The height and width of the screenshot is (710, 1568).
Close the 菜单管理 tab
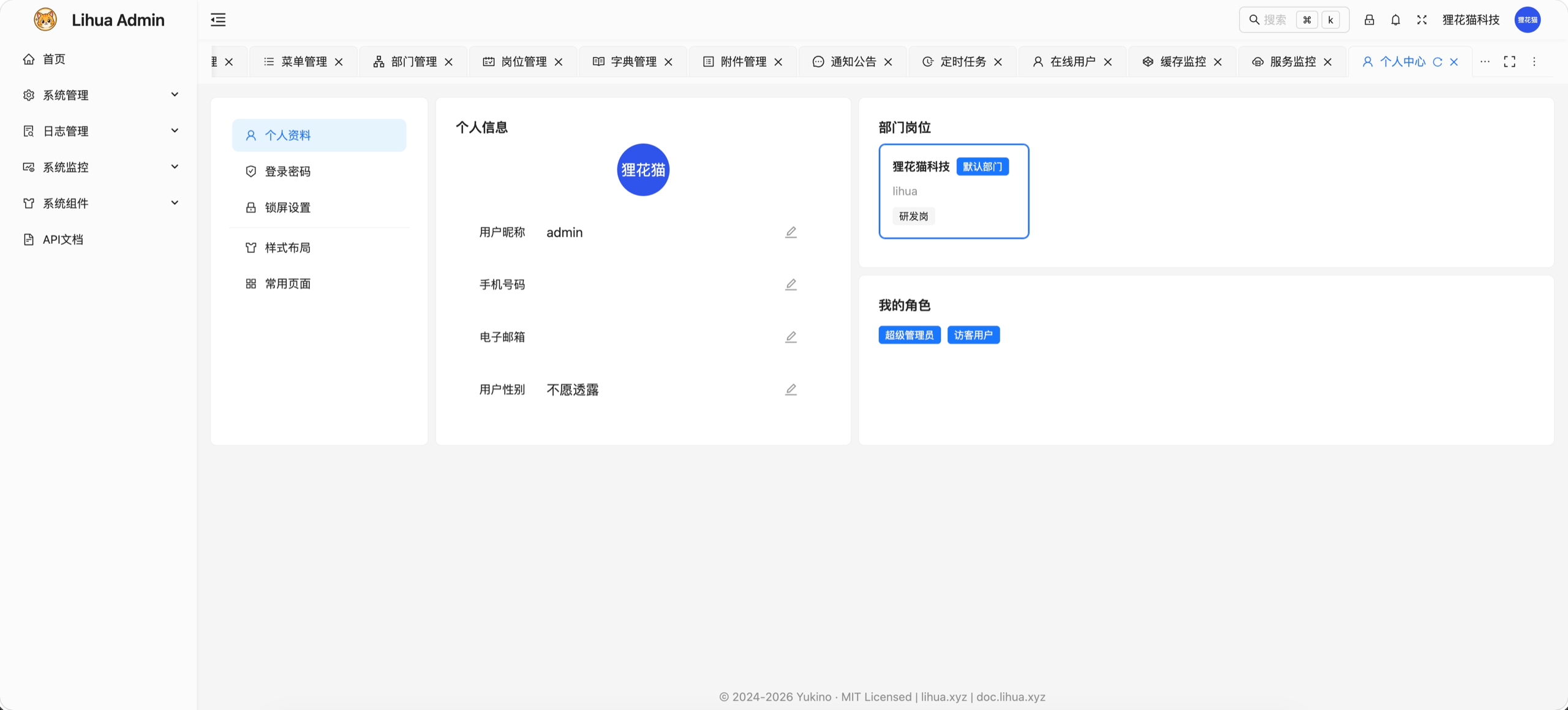pos(339,62)
